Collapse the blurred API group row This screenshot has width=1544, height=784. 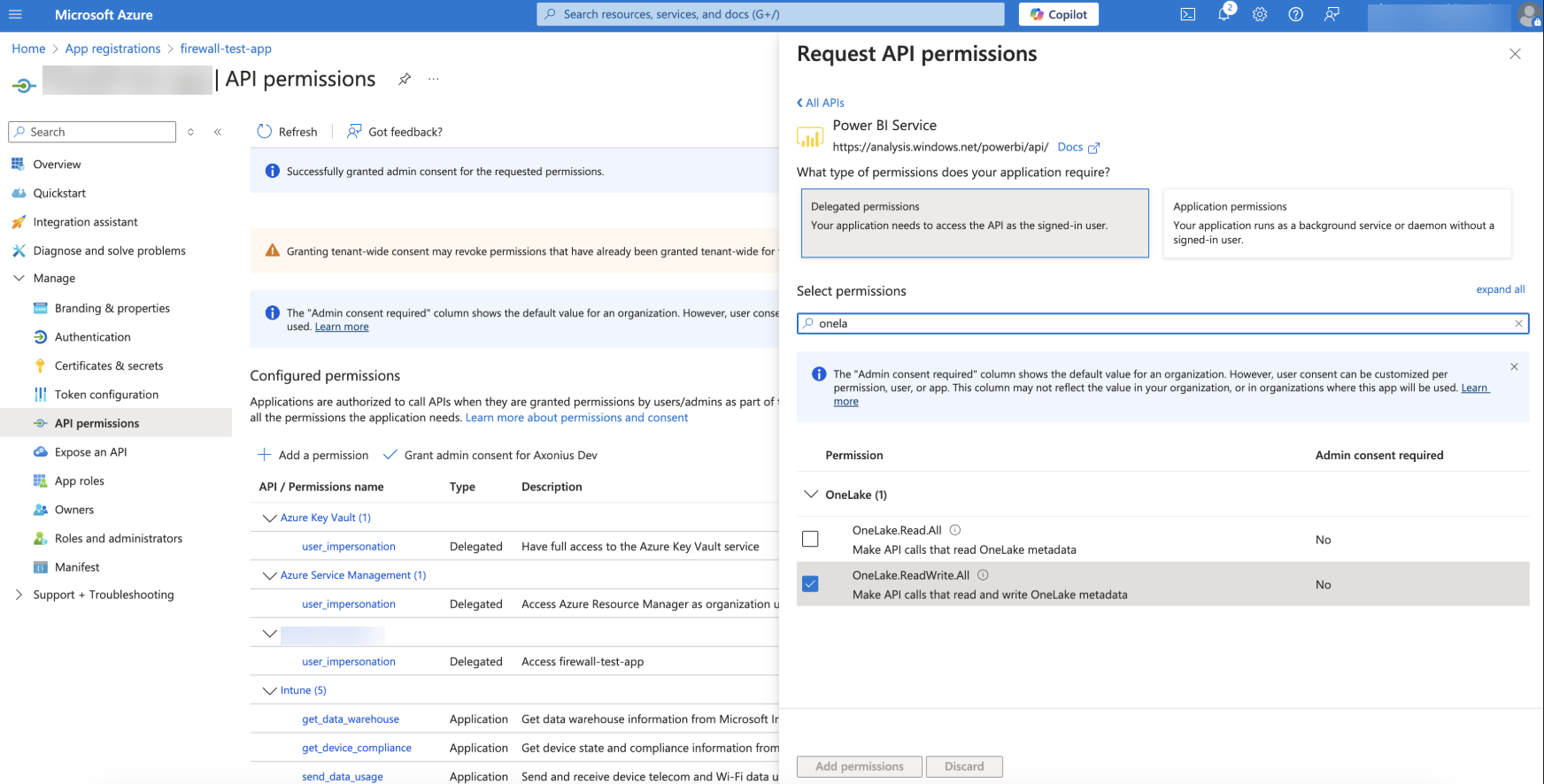click(269, 634)
